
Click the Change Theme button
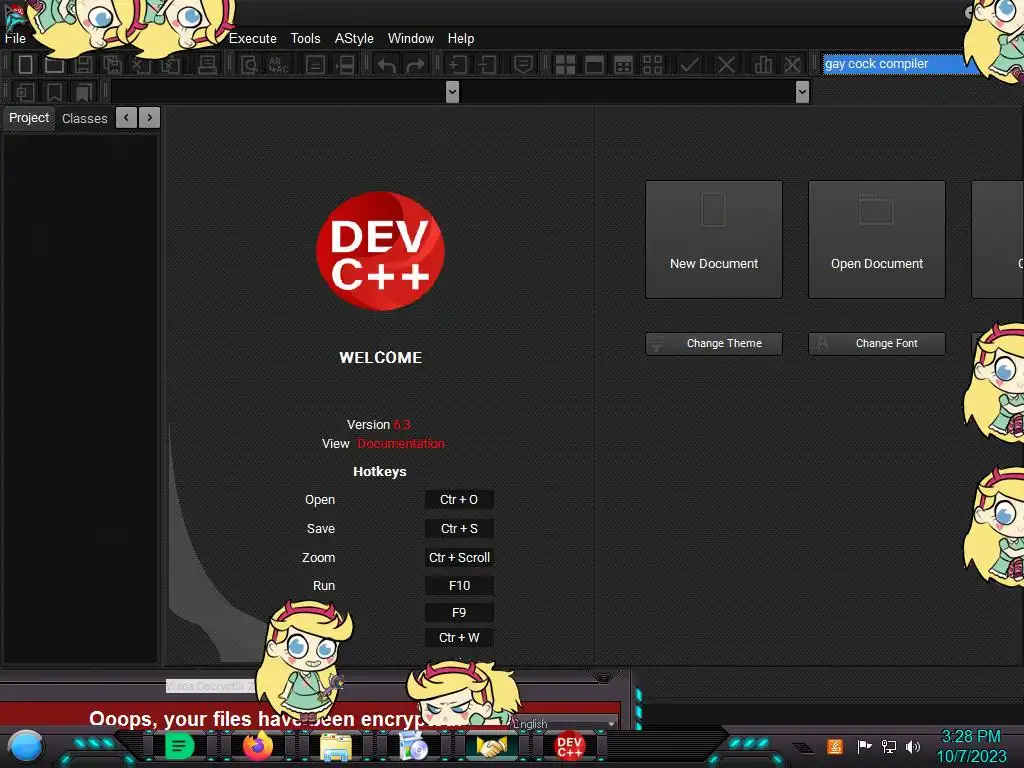714,344
